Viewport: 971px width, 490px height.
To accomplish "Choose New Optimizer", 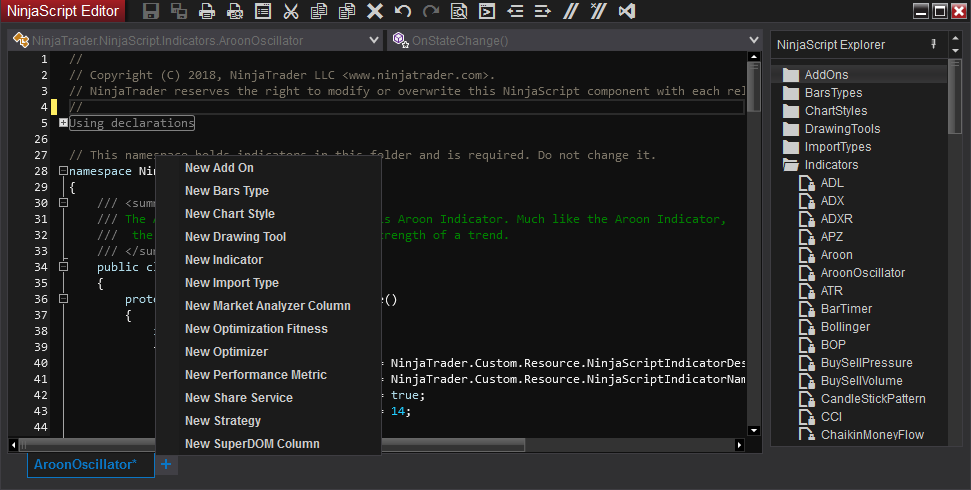I will [268, 351].
